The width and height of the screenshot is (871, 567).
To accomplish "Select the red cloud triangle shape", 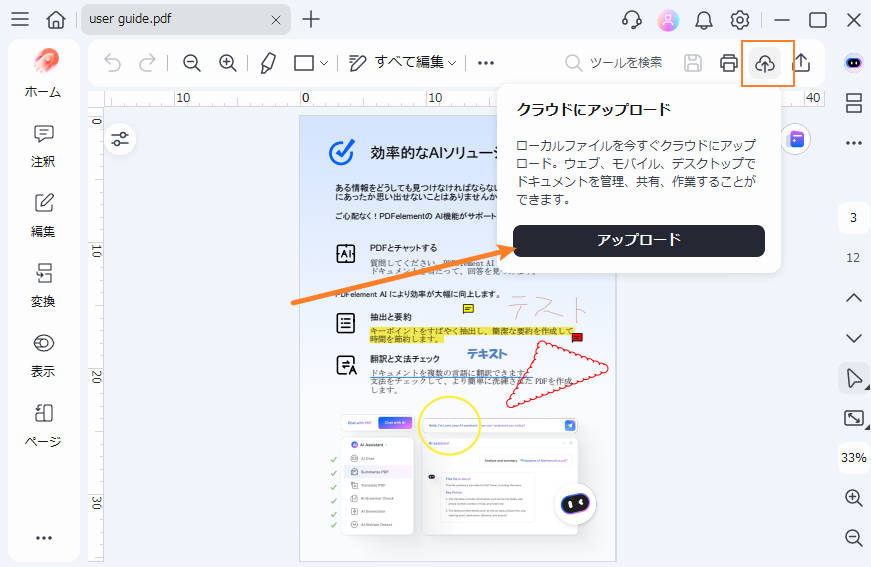I will 557,374.
